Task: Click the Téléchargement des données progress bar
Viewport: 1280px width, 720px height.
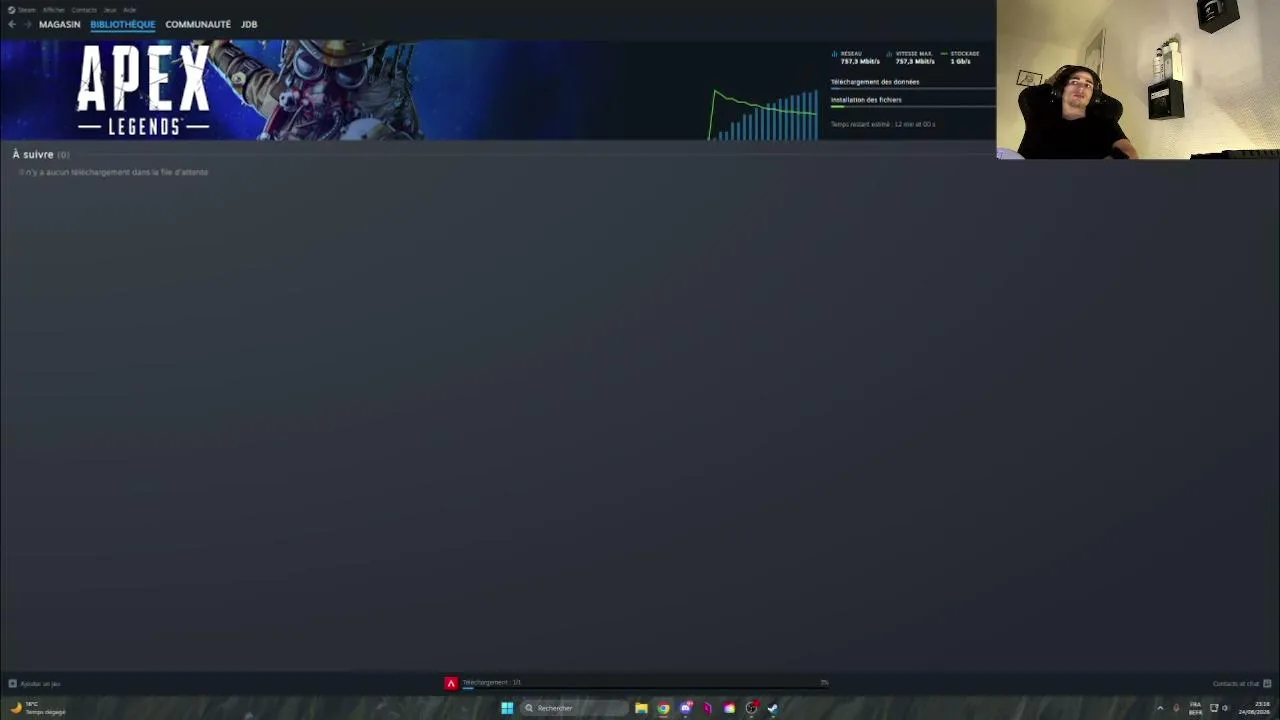Action: tap(912, 88)
